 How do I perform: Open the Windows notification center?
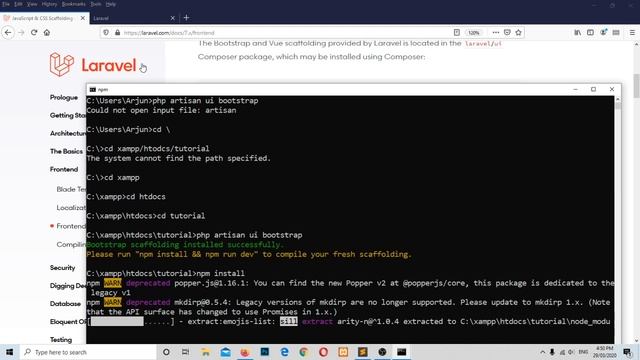pyautogui.click(x=627, y=352)
